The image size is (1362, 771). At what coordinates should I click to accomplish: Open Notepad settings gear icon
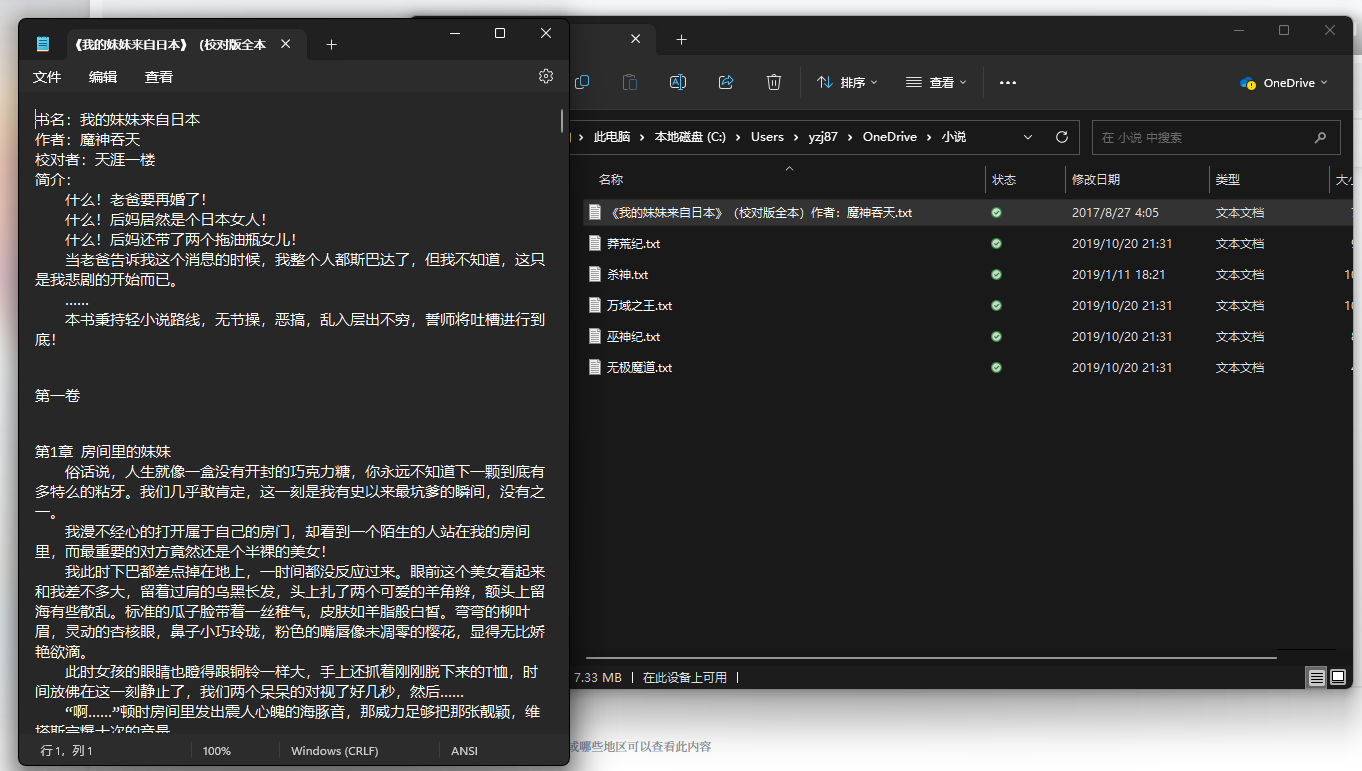545,77
